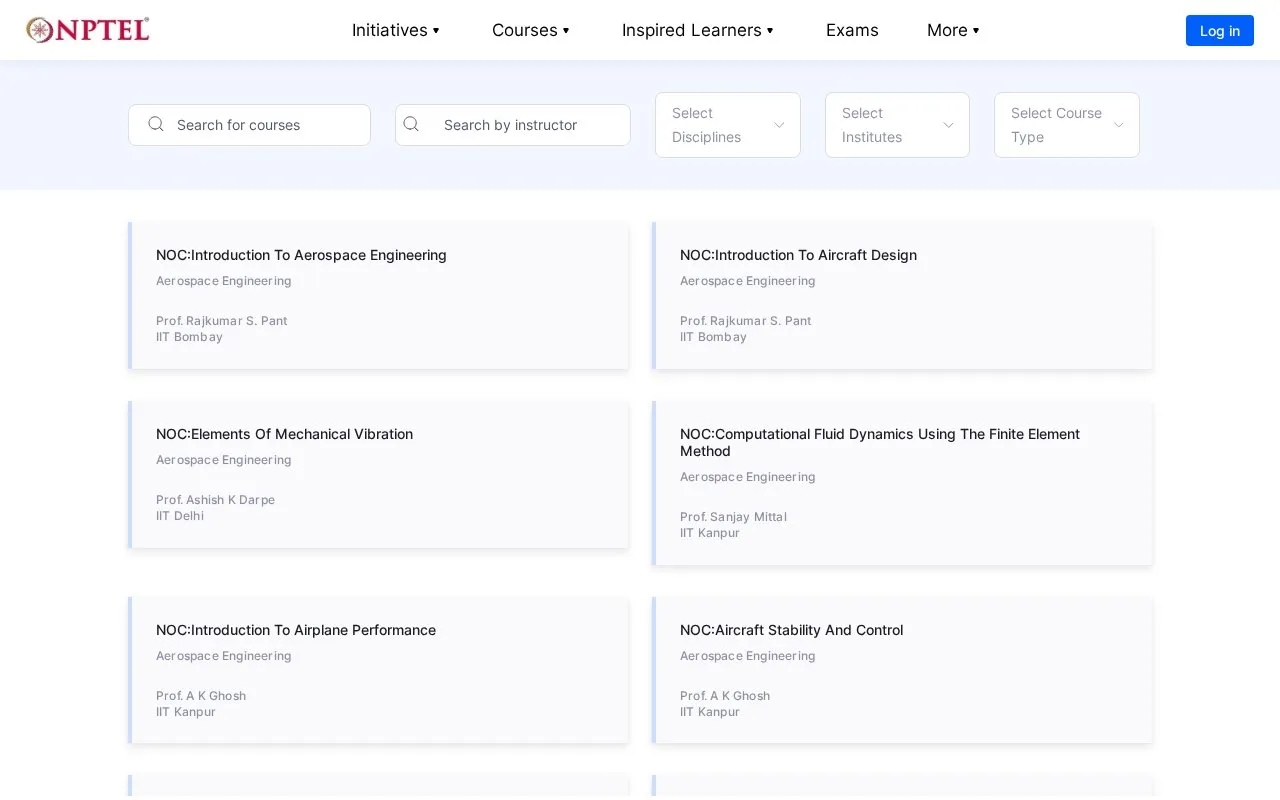Image resolution: width=1280 pixels, height=800 pixels.
Task: Focus the Search by instructor field
Action: (513, 125)
